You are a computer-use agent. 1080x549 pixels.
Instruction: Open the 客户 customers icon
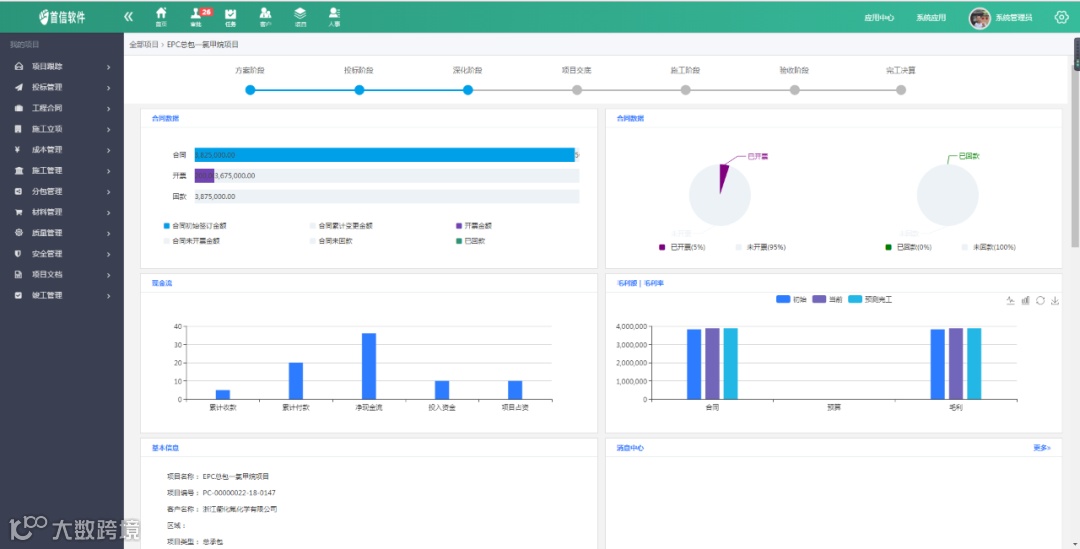[x=265, y=17]
